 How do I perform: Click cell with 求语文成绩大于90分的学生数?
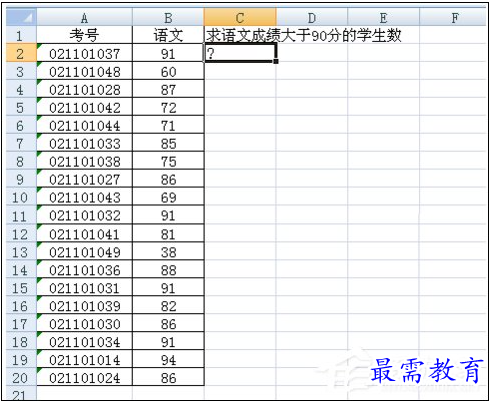(304, 35)
